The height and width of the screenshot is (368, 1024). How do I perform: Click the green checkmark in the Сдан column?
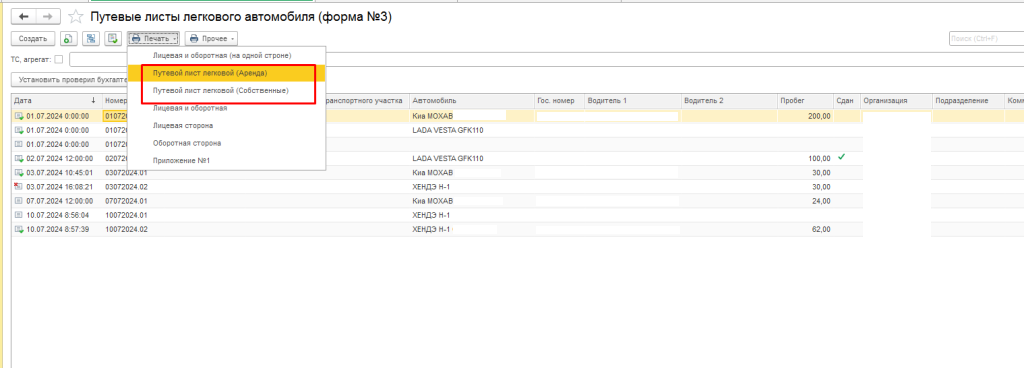pyautogui.click(x=841, y=157)
